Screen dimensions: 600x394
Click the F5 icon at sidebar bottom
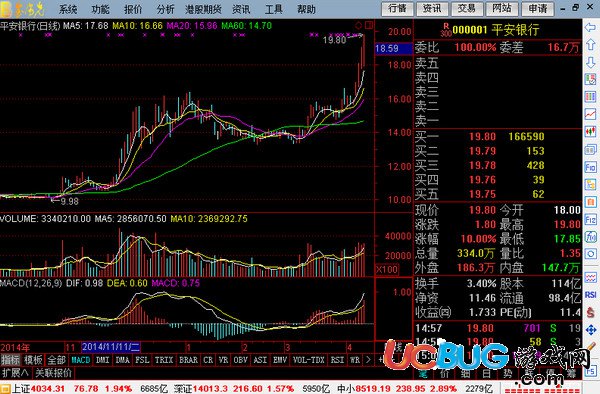tap(590, 371)
